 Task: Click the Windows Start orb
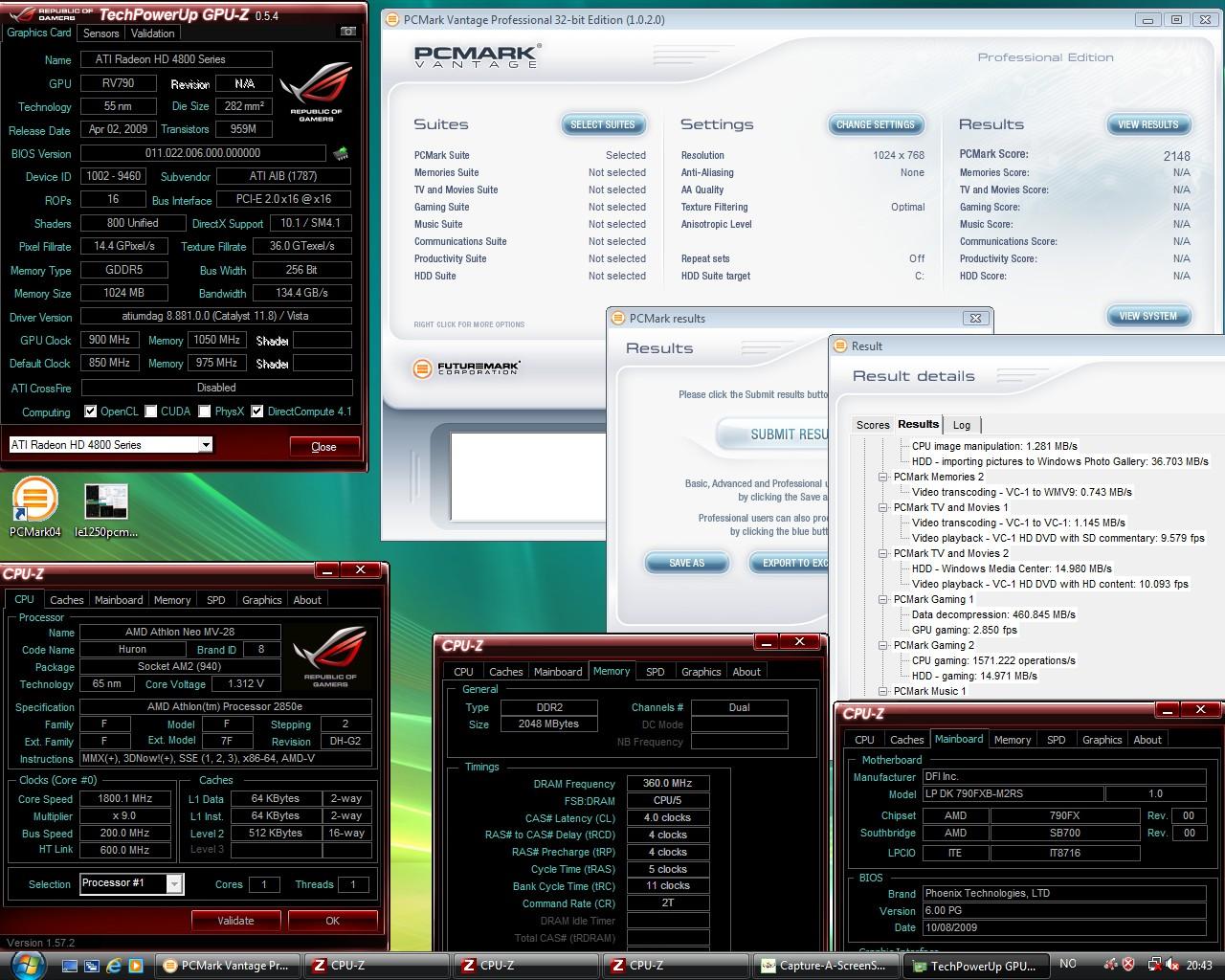point(29,964)
